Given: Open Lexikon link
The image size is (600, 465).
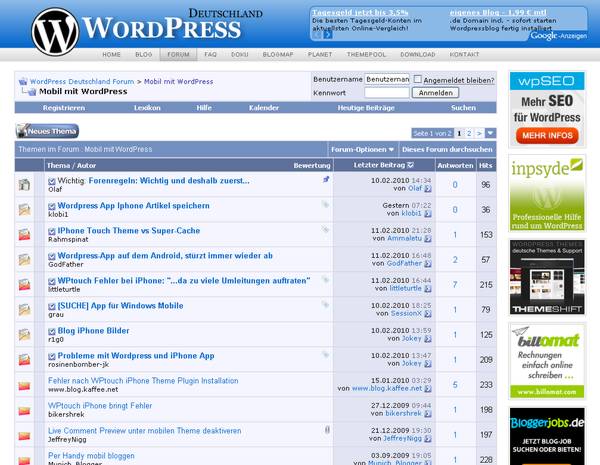Looking at the screenshot, I should click(x=147, y=108).
